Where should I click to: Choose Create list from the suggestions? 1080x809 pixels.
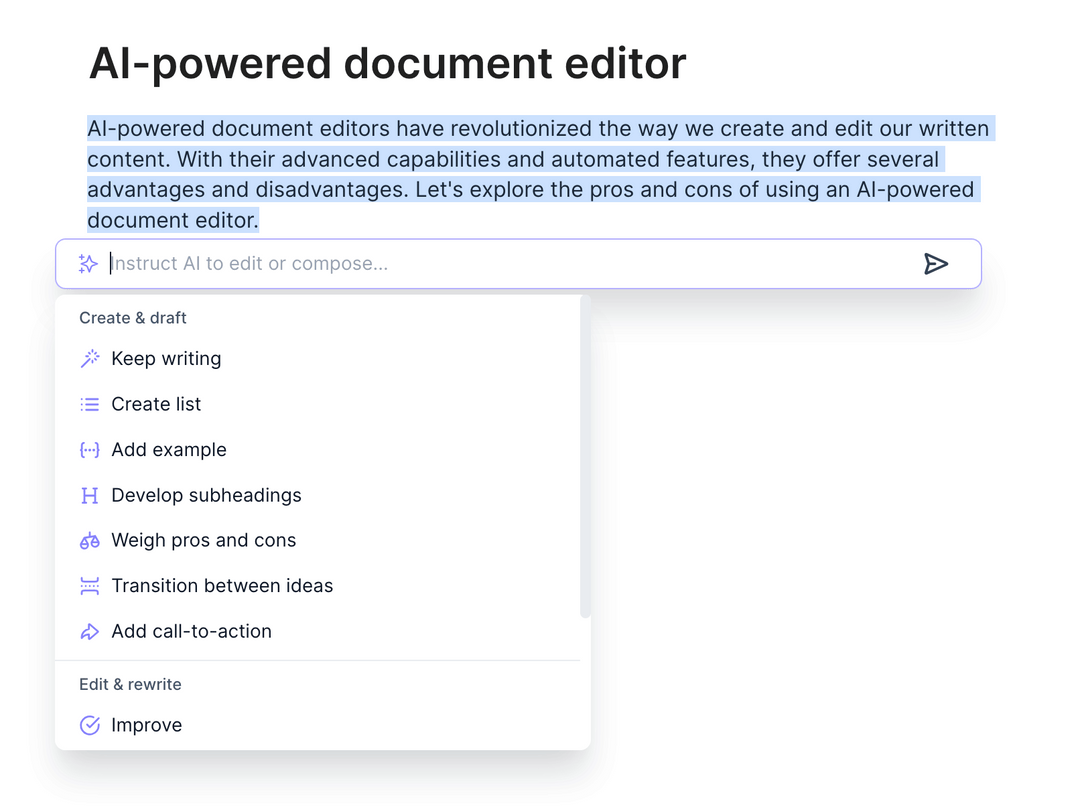(156, 404)
